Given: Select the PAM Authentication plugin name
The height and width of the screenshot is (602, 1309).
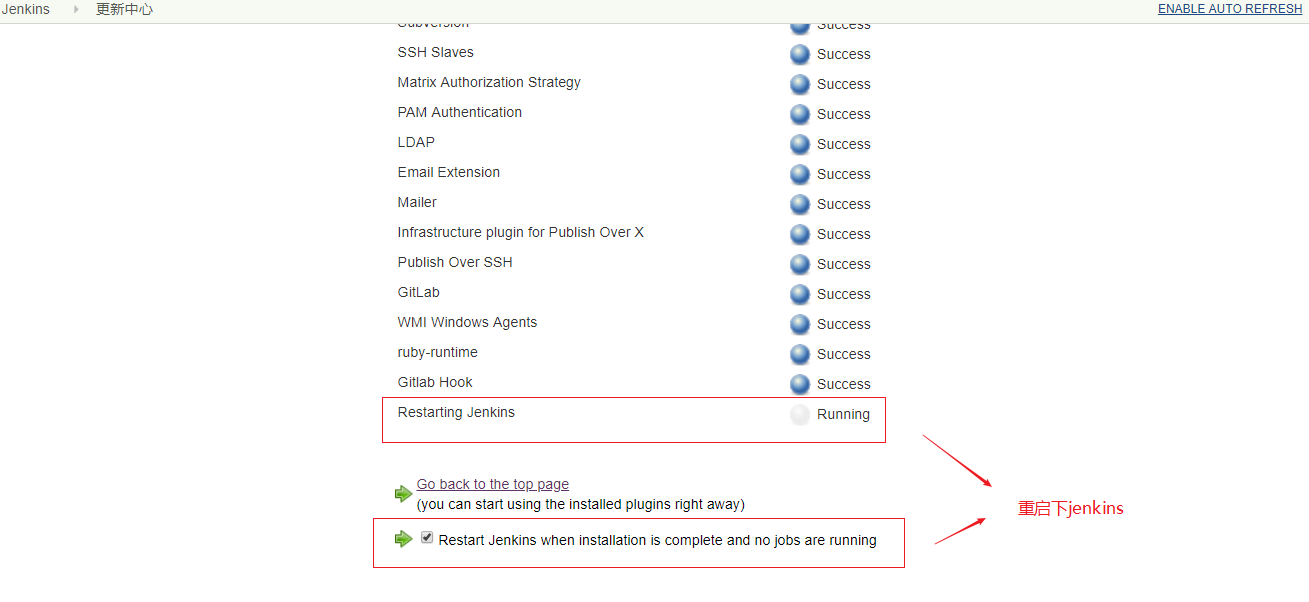Looking at the screenshot, I should (460, 112).
